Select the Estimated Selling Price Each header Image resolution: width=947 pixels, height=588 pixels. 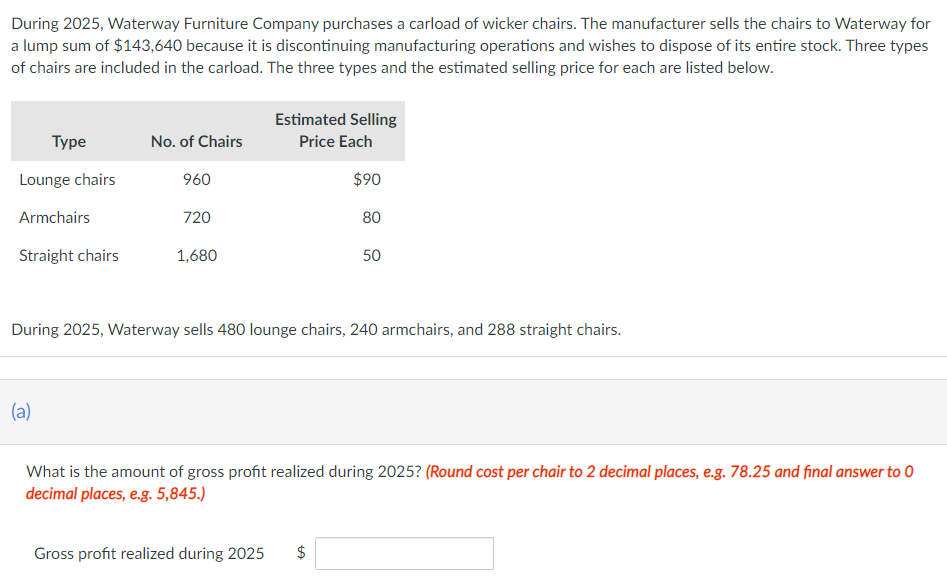tap(336, 130)
